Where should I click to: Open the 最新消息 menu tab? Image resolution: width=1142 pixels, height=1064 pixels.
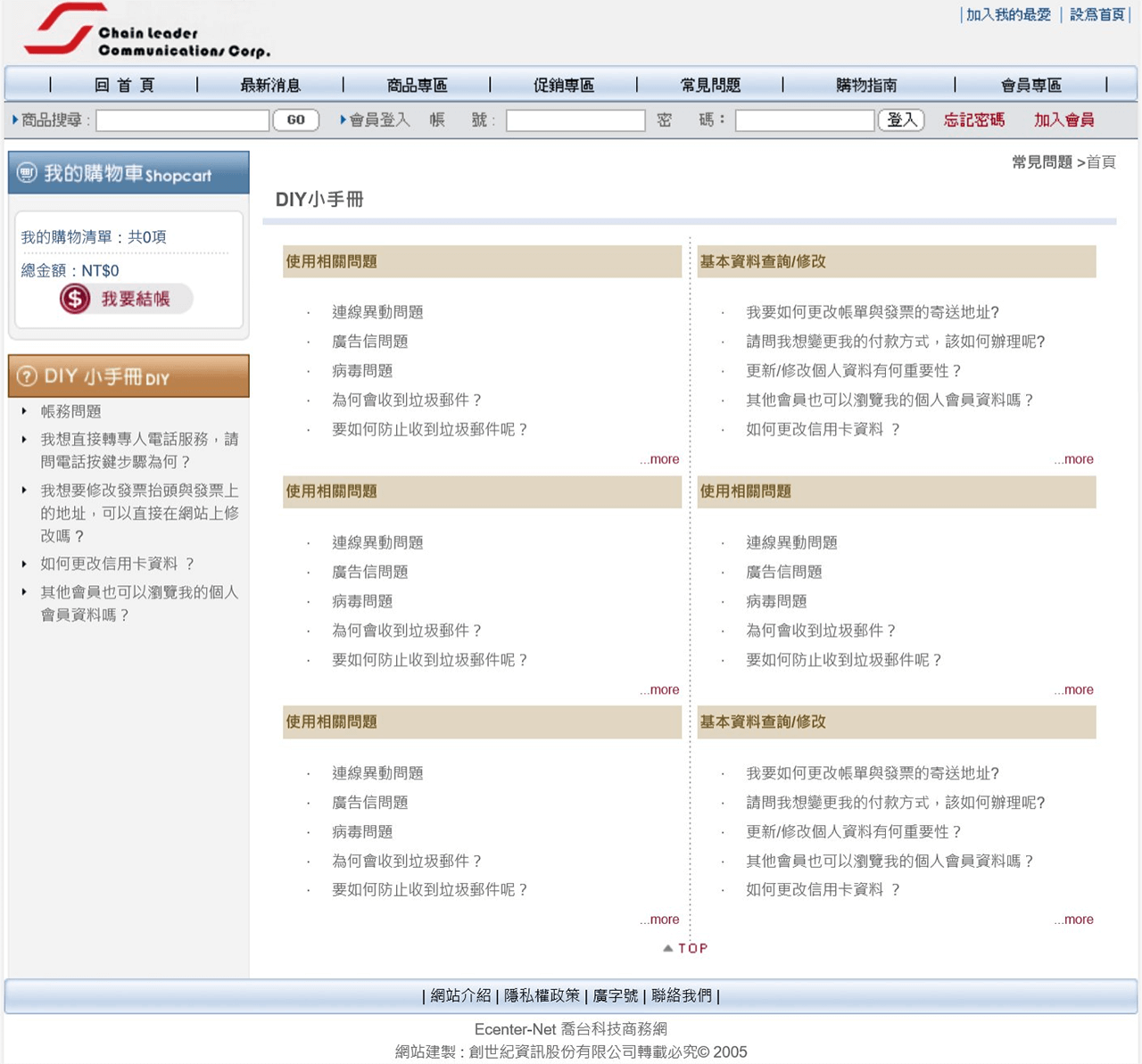(270, 86)
